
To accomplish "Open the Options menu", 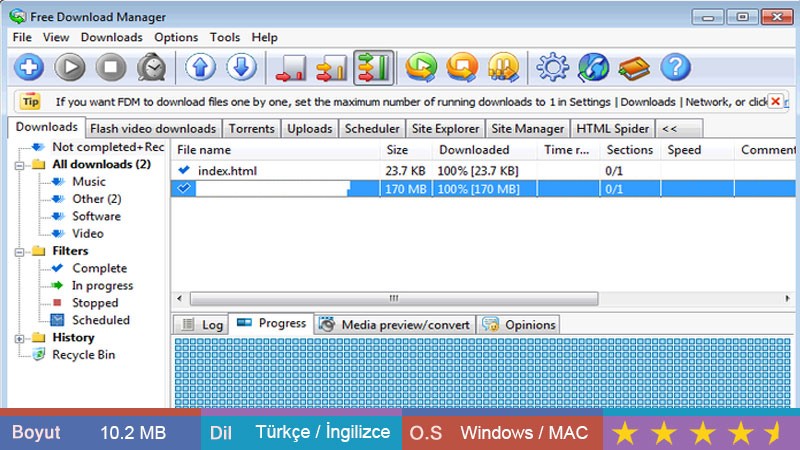I will point(176,37).
